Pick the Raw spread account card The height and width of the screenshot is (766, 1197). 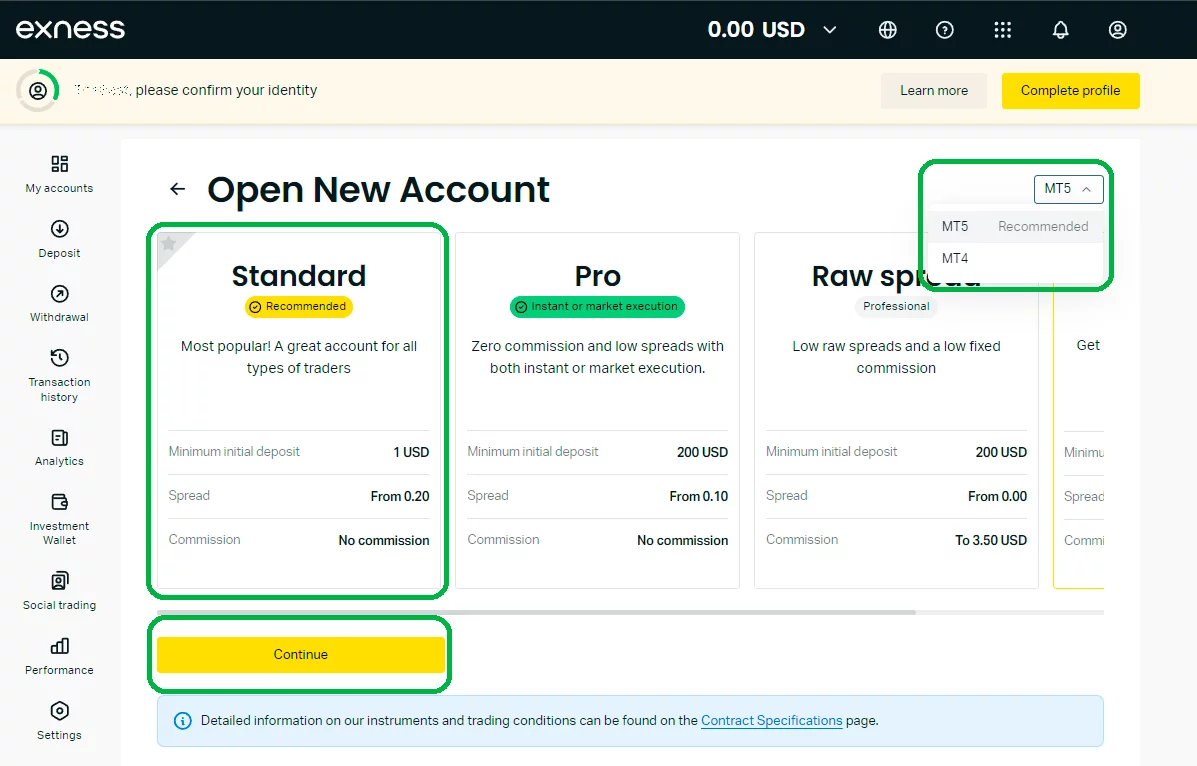895,410
